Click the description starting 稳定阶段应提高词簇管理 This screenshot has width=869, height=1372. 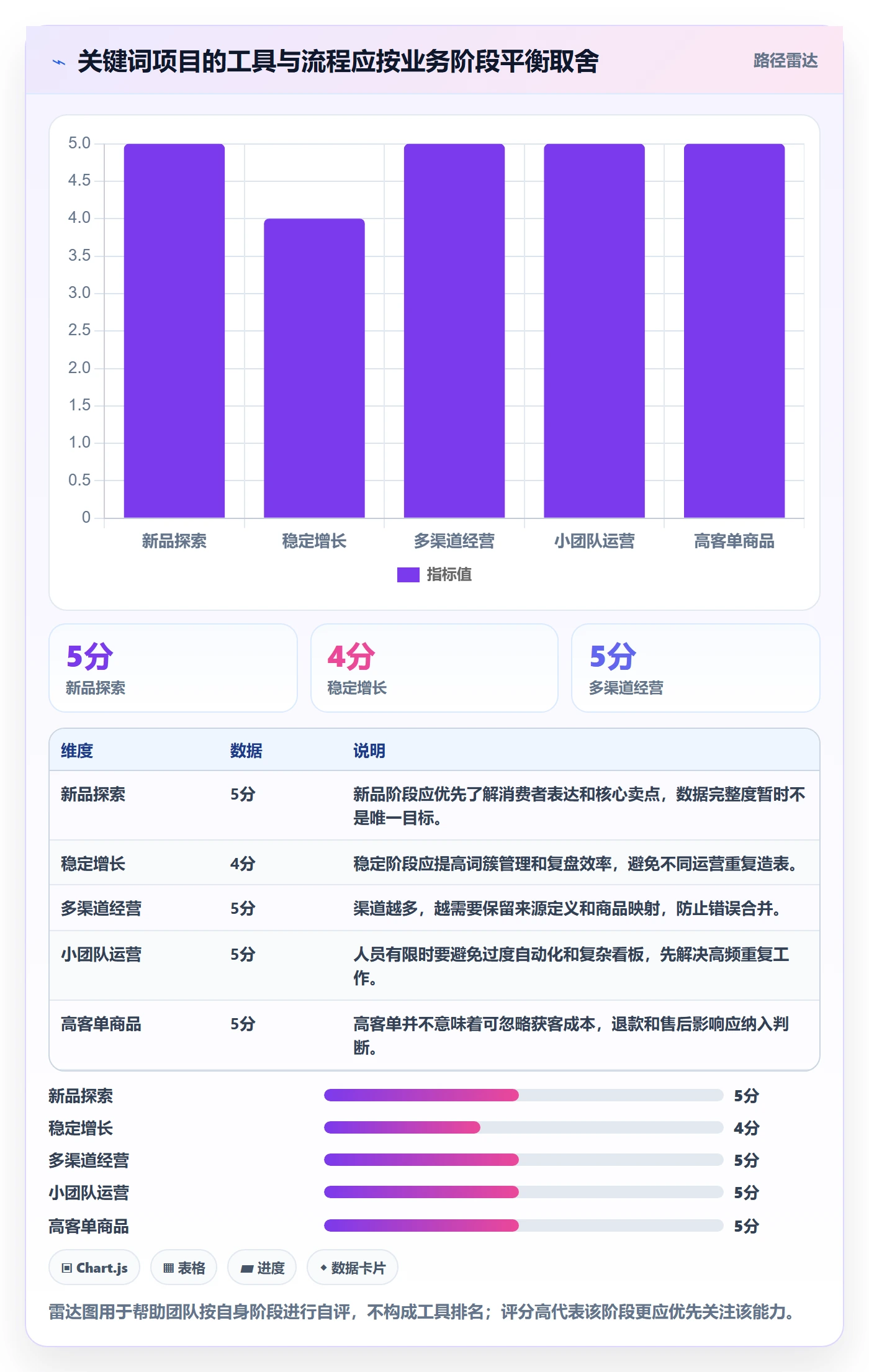tap(575, 864)
